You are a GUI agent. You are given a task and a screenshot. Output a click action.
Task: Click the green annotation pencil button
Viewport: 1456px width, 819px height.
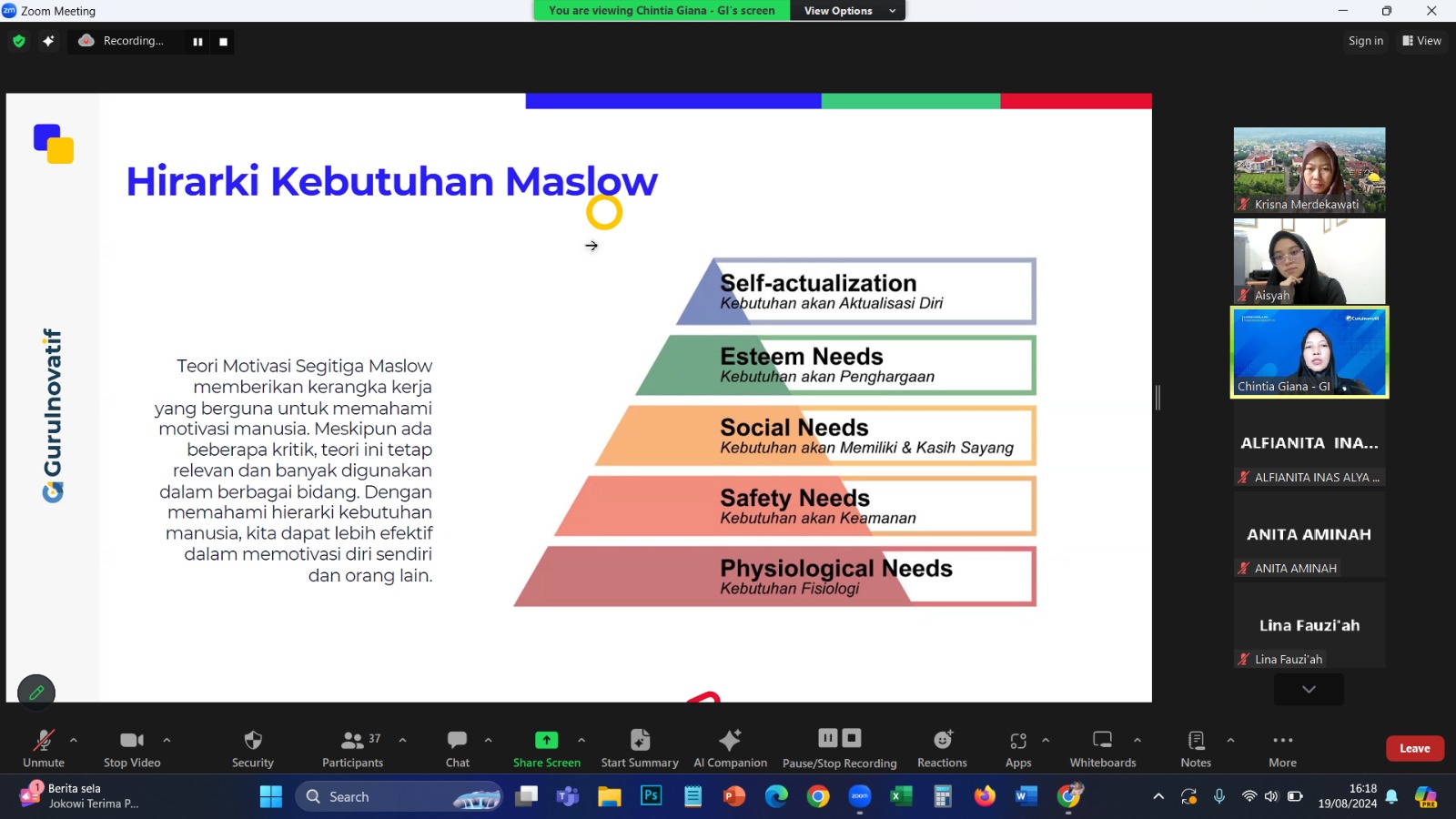[x=36, y=693]
